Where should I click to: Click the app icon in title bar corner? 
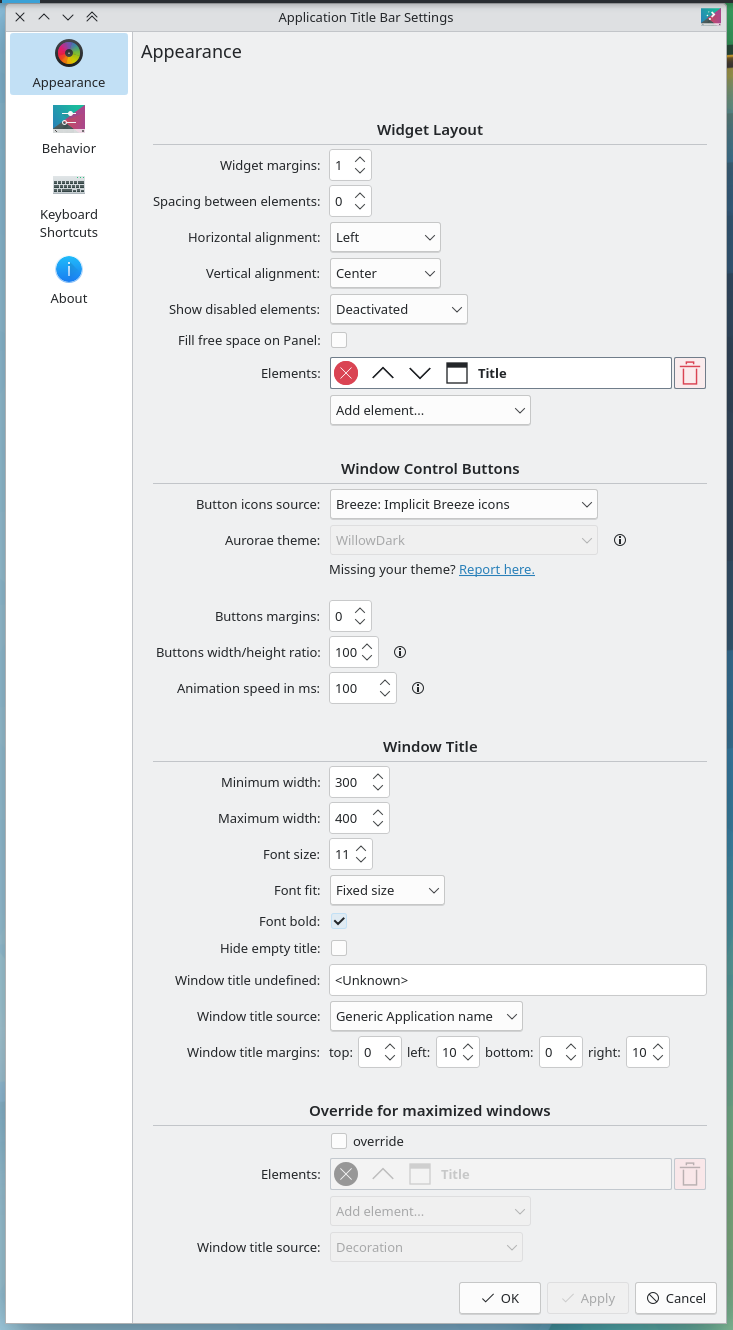coord(711,16)
